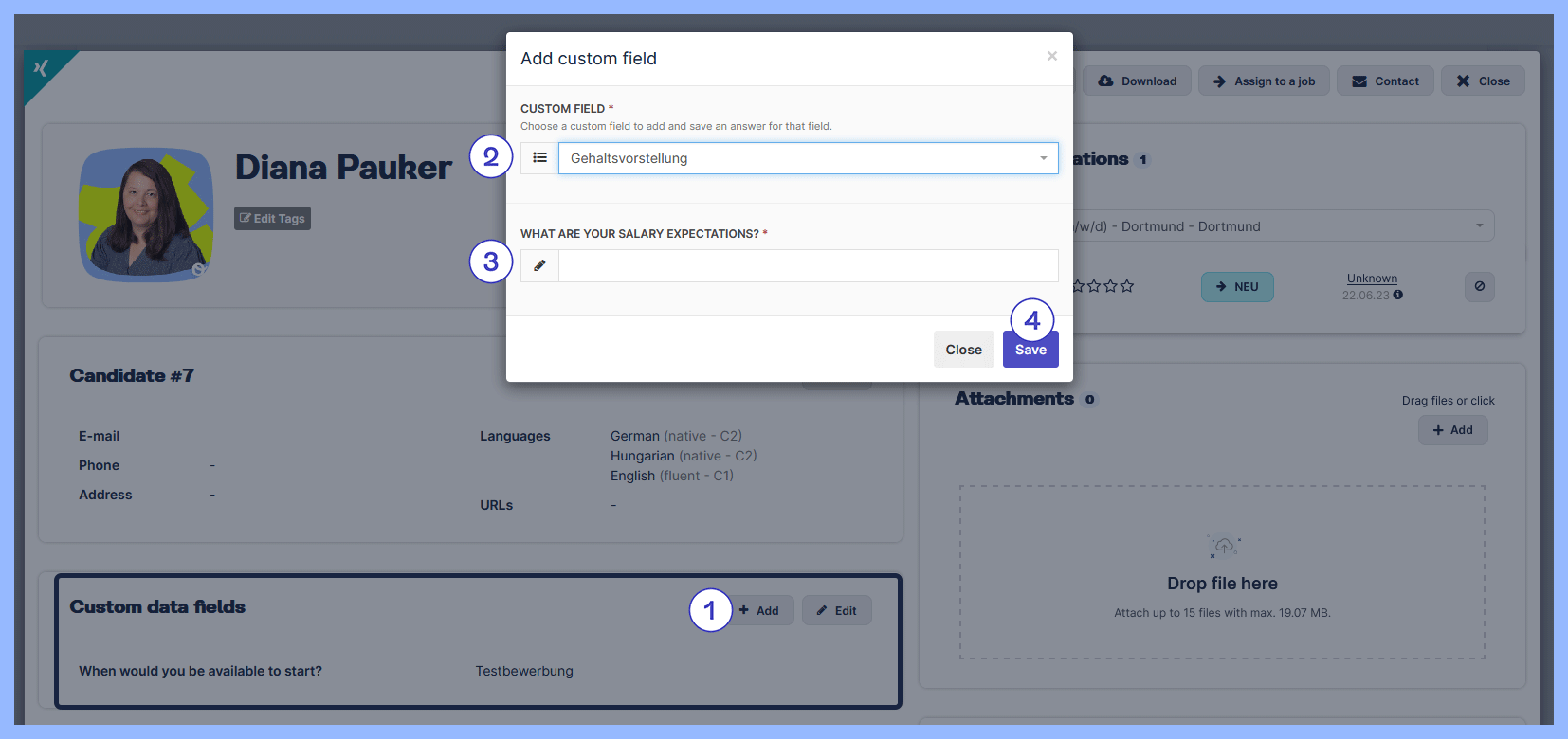
Task: Click the cloud upload icon in the drop zone
Action: [x=1224, y=547]
